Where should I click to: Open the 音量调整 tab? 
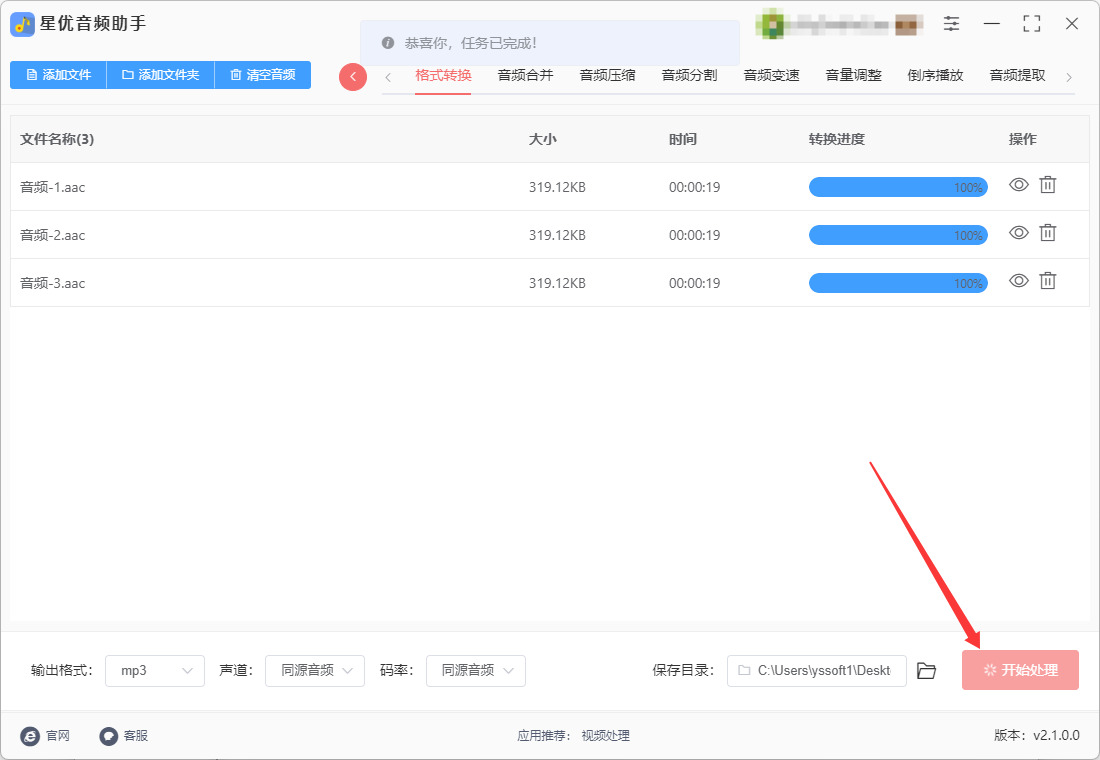tap(854, 75)
